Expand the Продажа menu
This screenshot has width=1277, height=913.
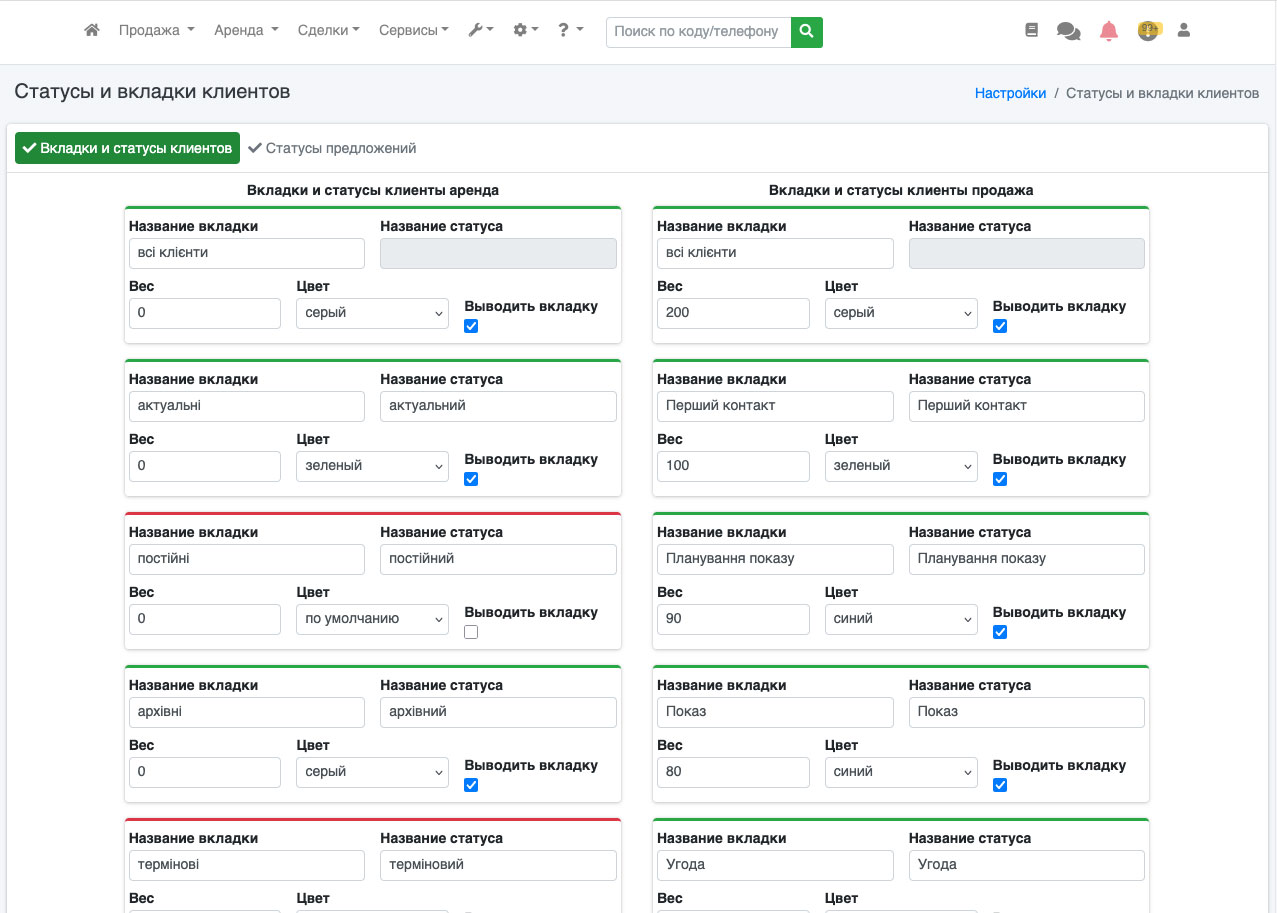tap(156, 31)
